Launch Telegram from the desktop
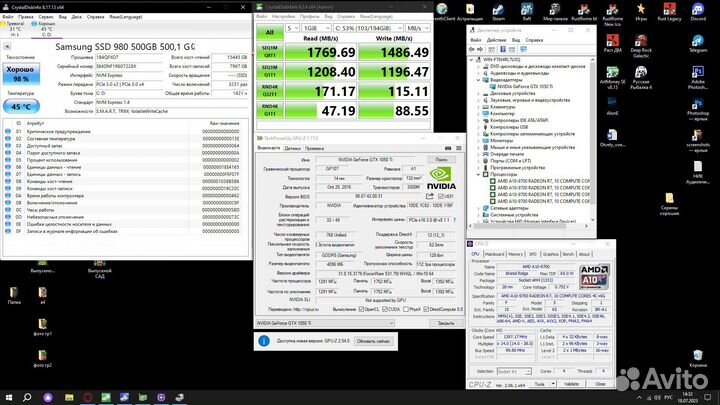The height and width of the screenshot is (405, 720). pyautogui.click(x=698, y=44)
